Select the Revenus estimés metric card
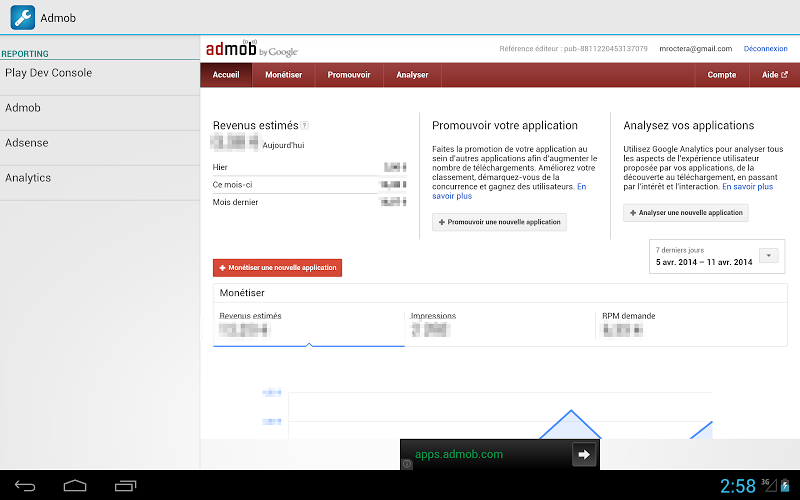The height and width of the screenshot is (500, 800). [x=309, y=325]
